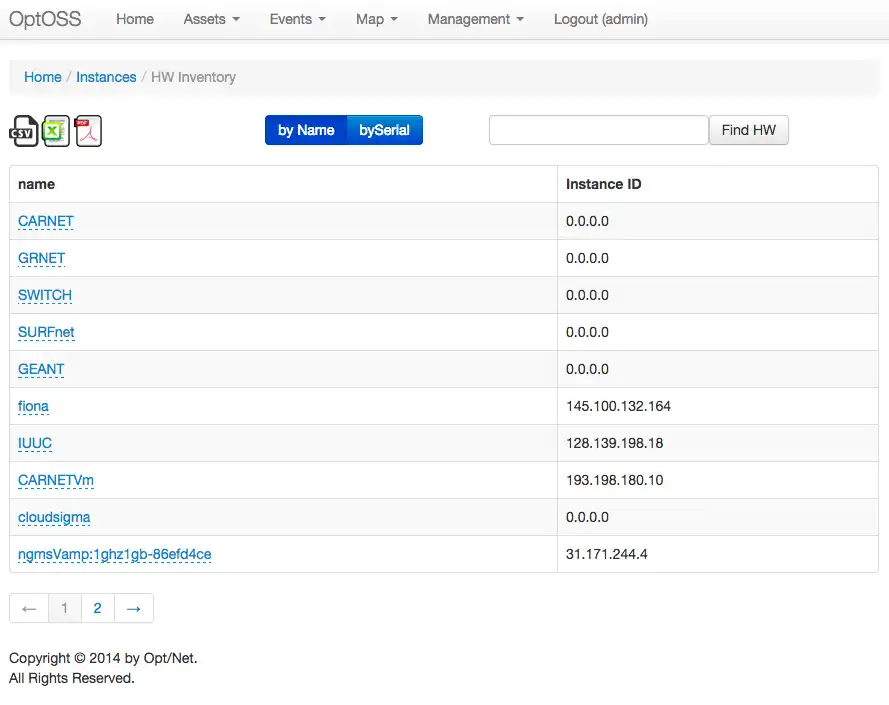The image size is (889, 705).
Task: Select the 145.100.132.164 instance ID cell
Action: (718, 406)
